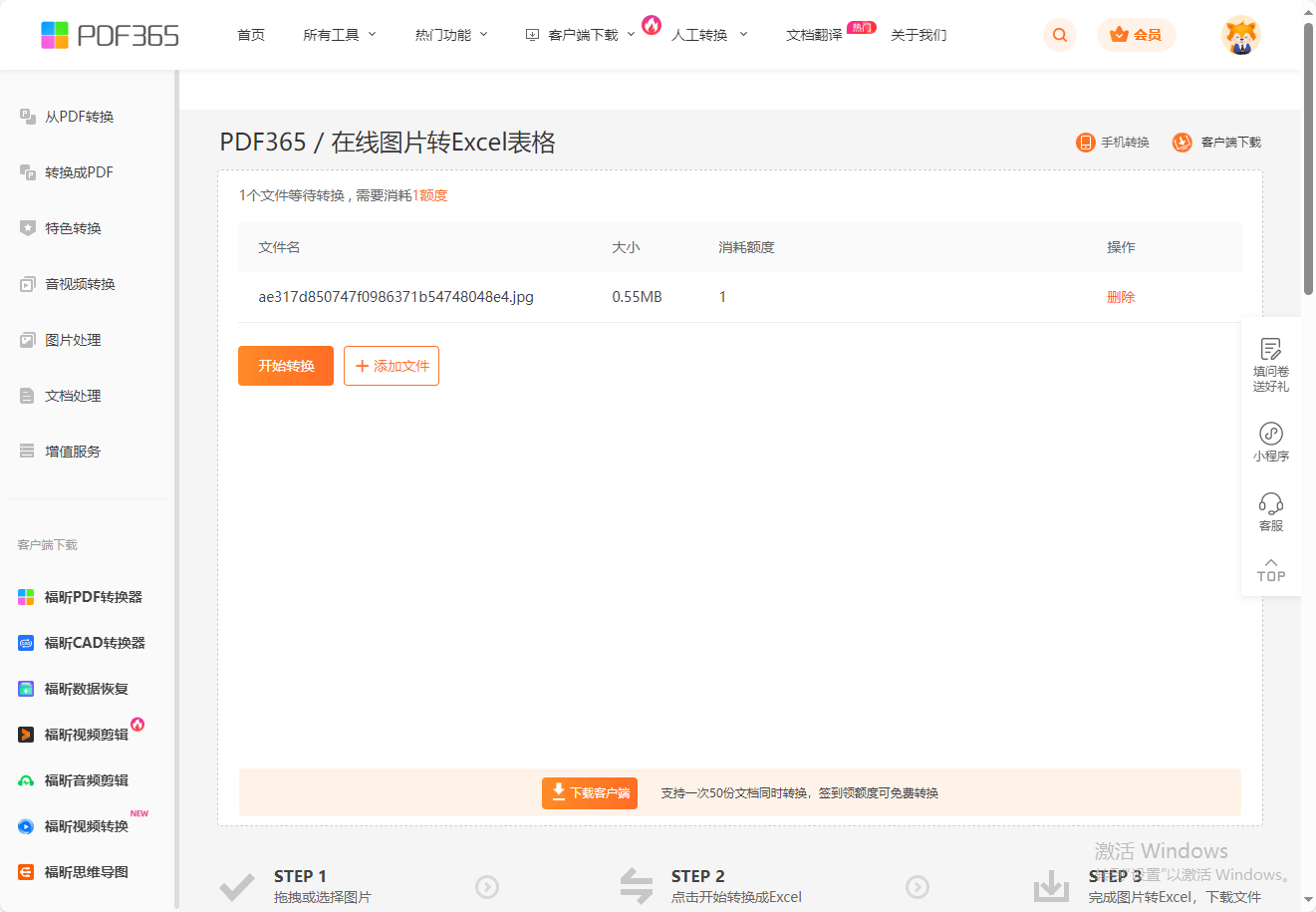Select 特色转换 in the sidebar
This screenshot has height=912, width=1316.
click(x=73, y=228)
